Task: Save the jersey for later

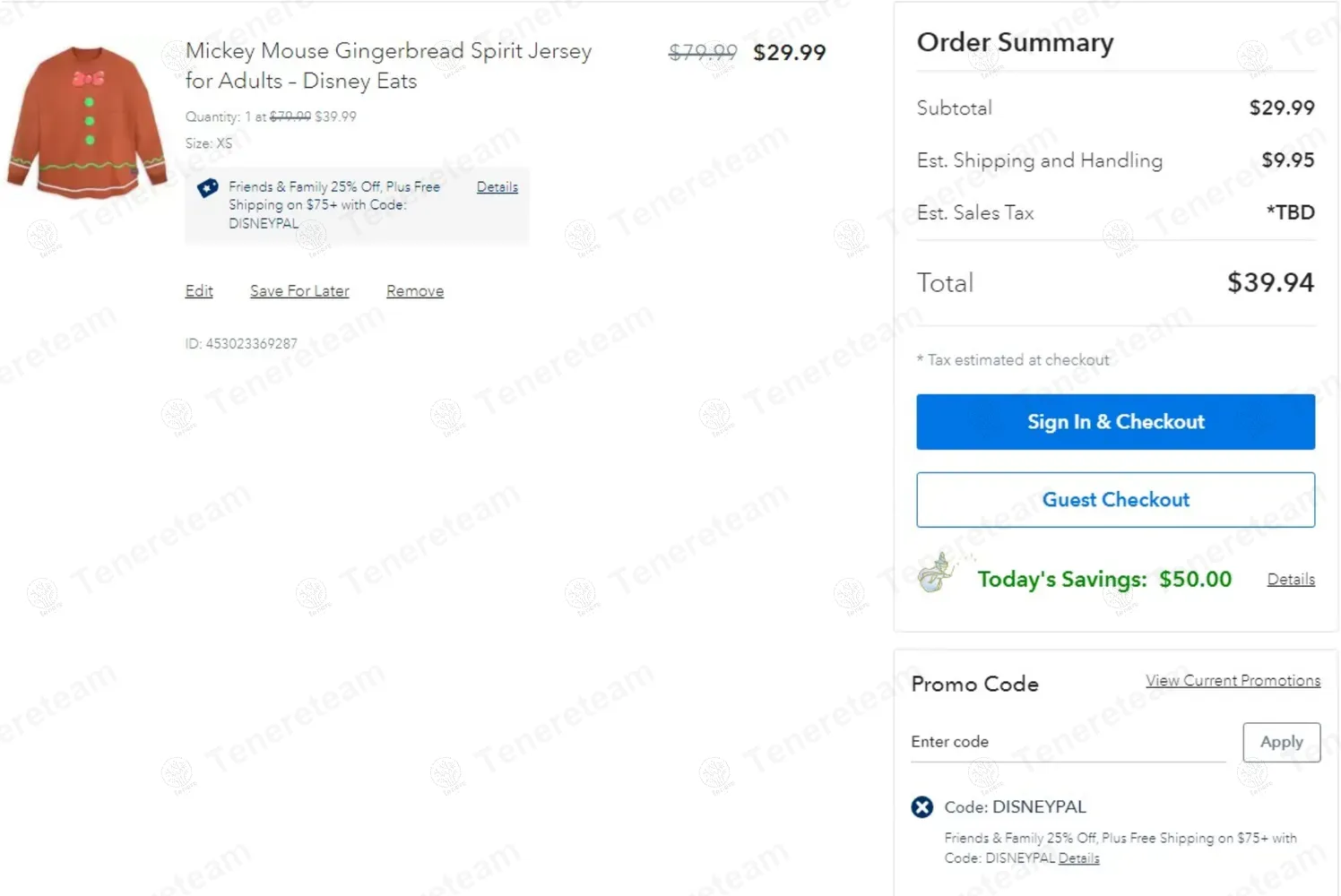Action: pyautogui.click(x=299, y=291)
